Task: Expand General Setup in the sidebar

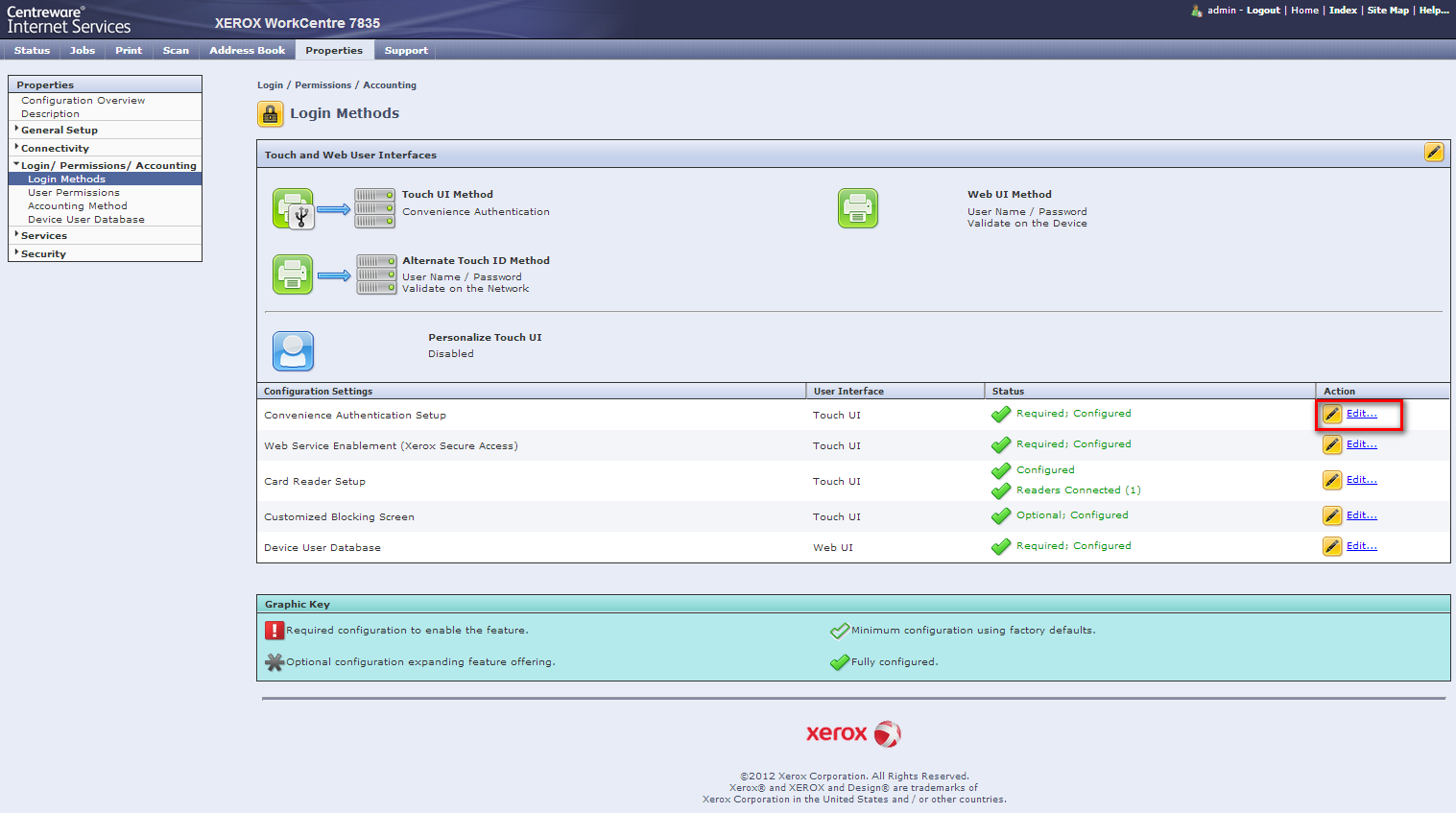Action: click(59, 130)
